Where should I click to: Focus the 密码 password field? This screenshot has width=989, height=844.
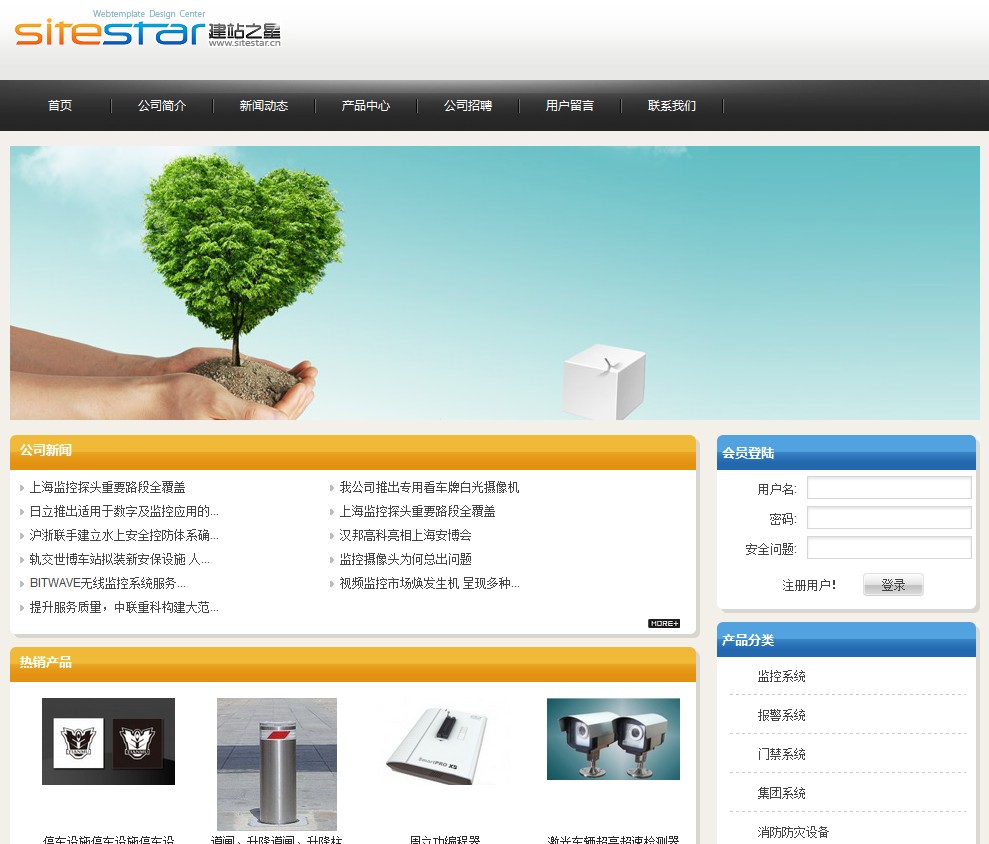(889, 518)
